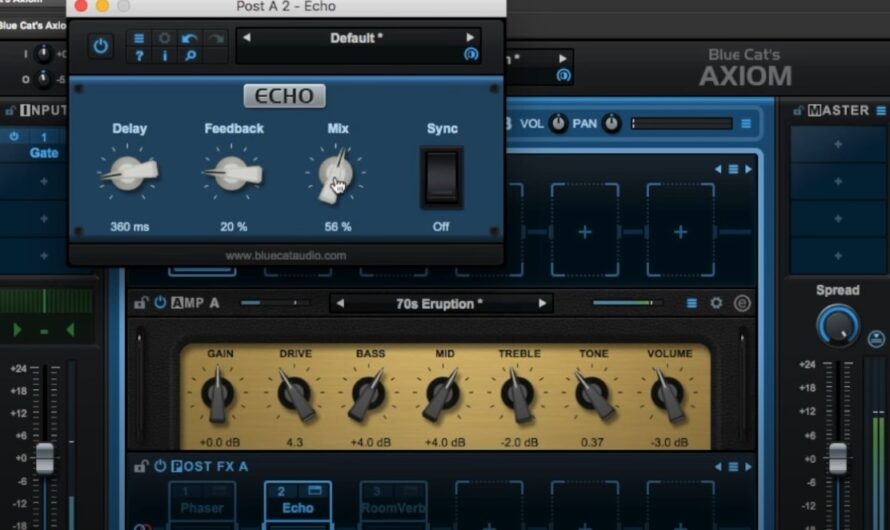
Task: Open Echo plugin settings gear
Action: click(x=165, y=38)
